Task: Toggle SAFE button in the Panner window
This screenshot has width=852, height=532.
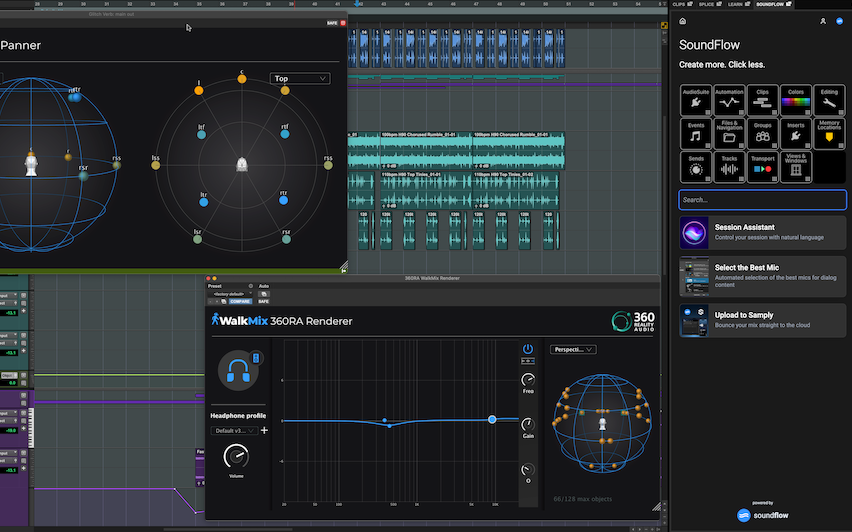Action: [x=332, y=22]
